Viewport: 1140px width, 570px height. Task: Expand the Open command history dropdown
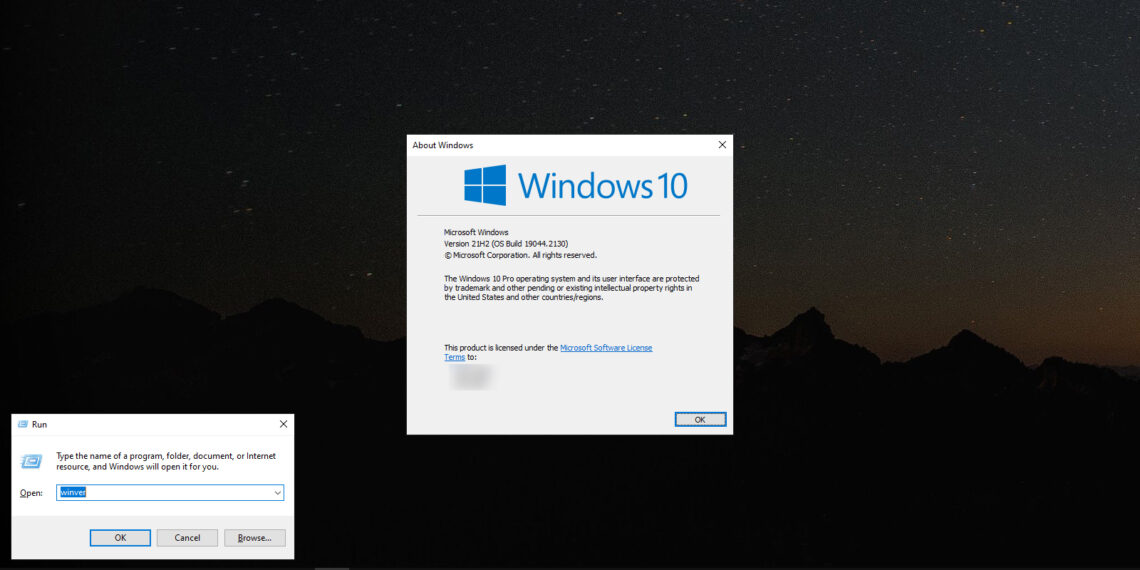277,493
